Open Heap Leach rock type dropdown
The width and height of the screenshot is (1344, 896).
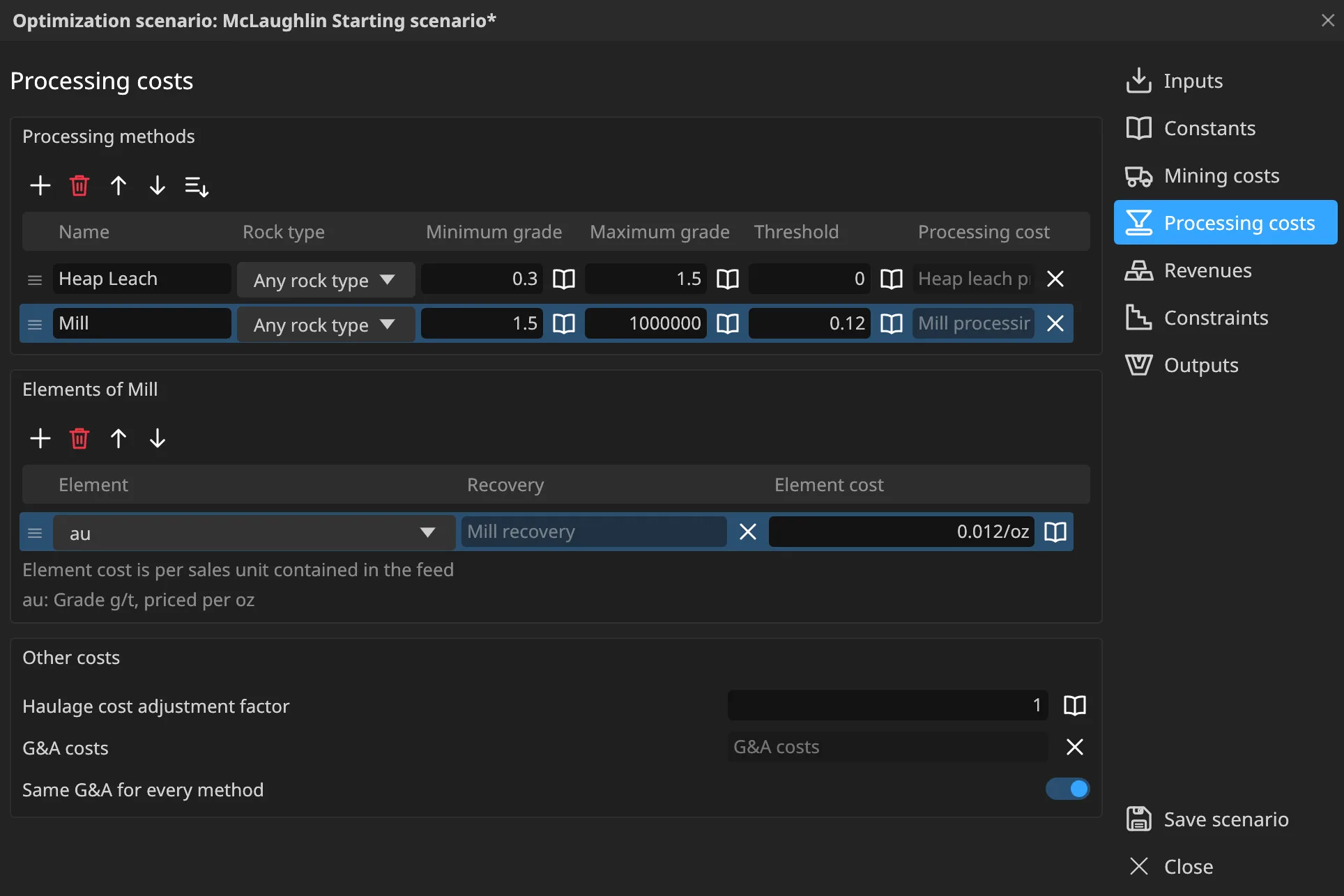click(x=326, y=279)
